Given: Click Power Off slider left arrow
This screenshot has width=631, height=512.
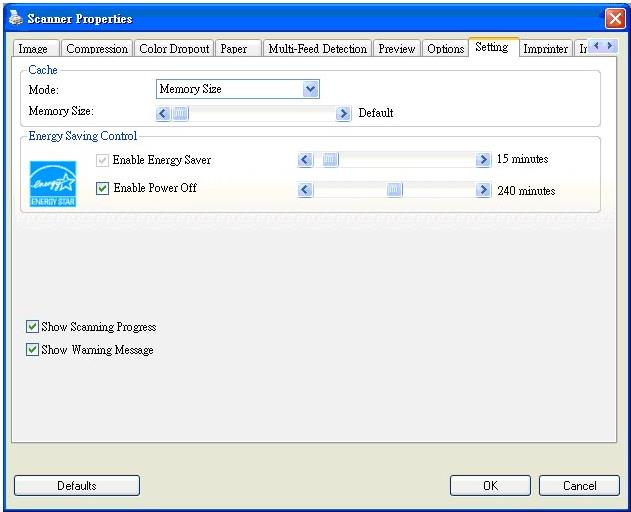Looking at the screenshot, I should point(305,190).
